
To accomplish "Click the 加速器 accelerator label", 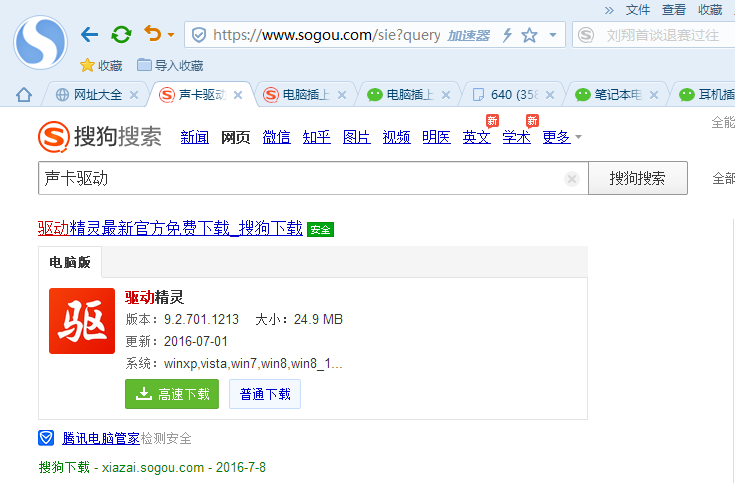I will (468, 35).
